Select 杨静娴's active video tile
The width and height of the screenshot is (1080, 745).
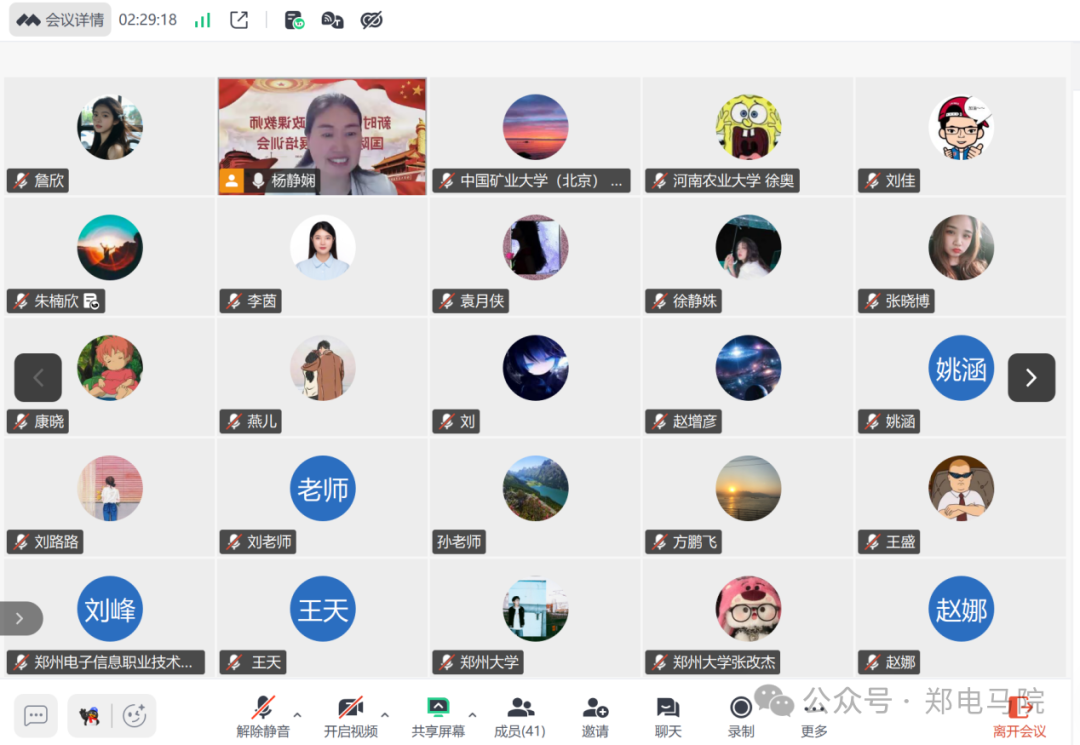click(x=322, y=136)
